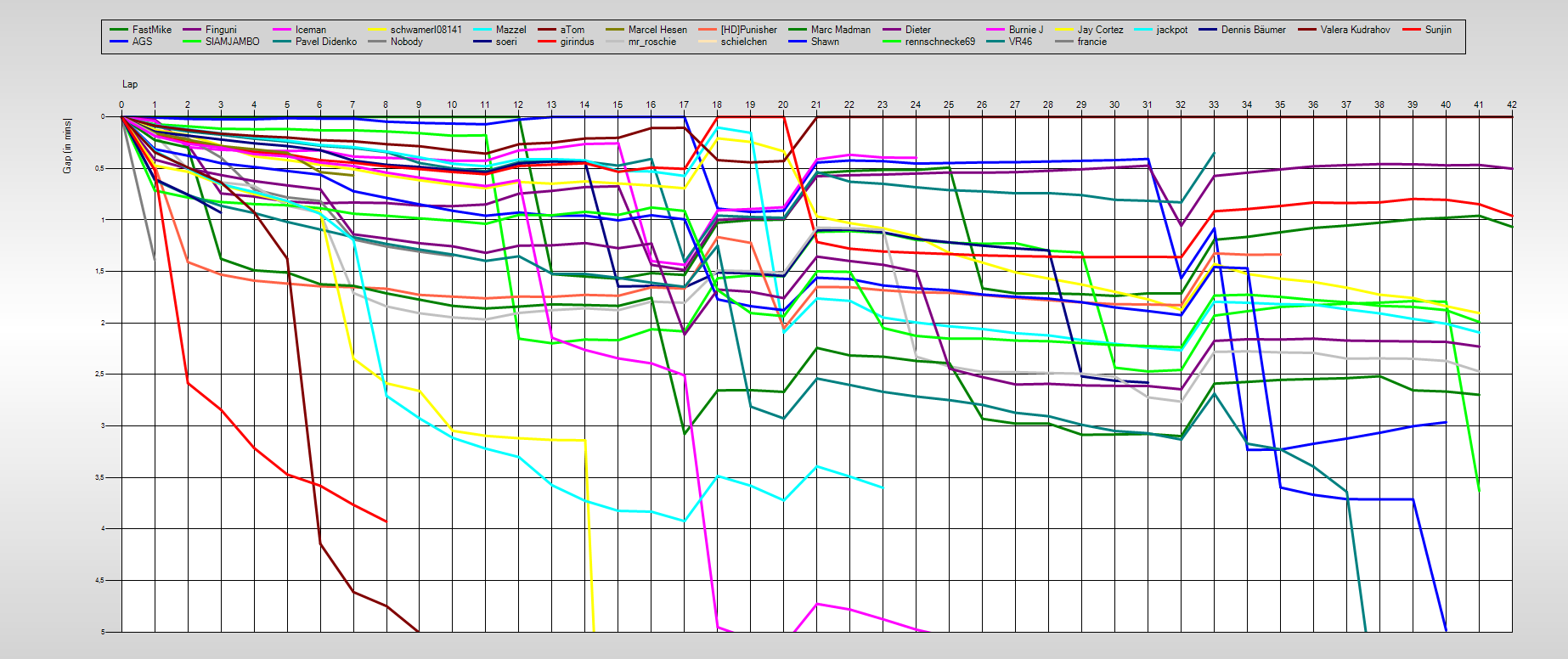Screen dimensions: 1568x659
Task: Select SIAMJAMBO in the legend
Action: 232,42
